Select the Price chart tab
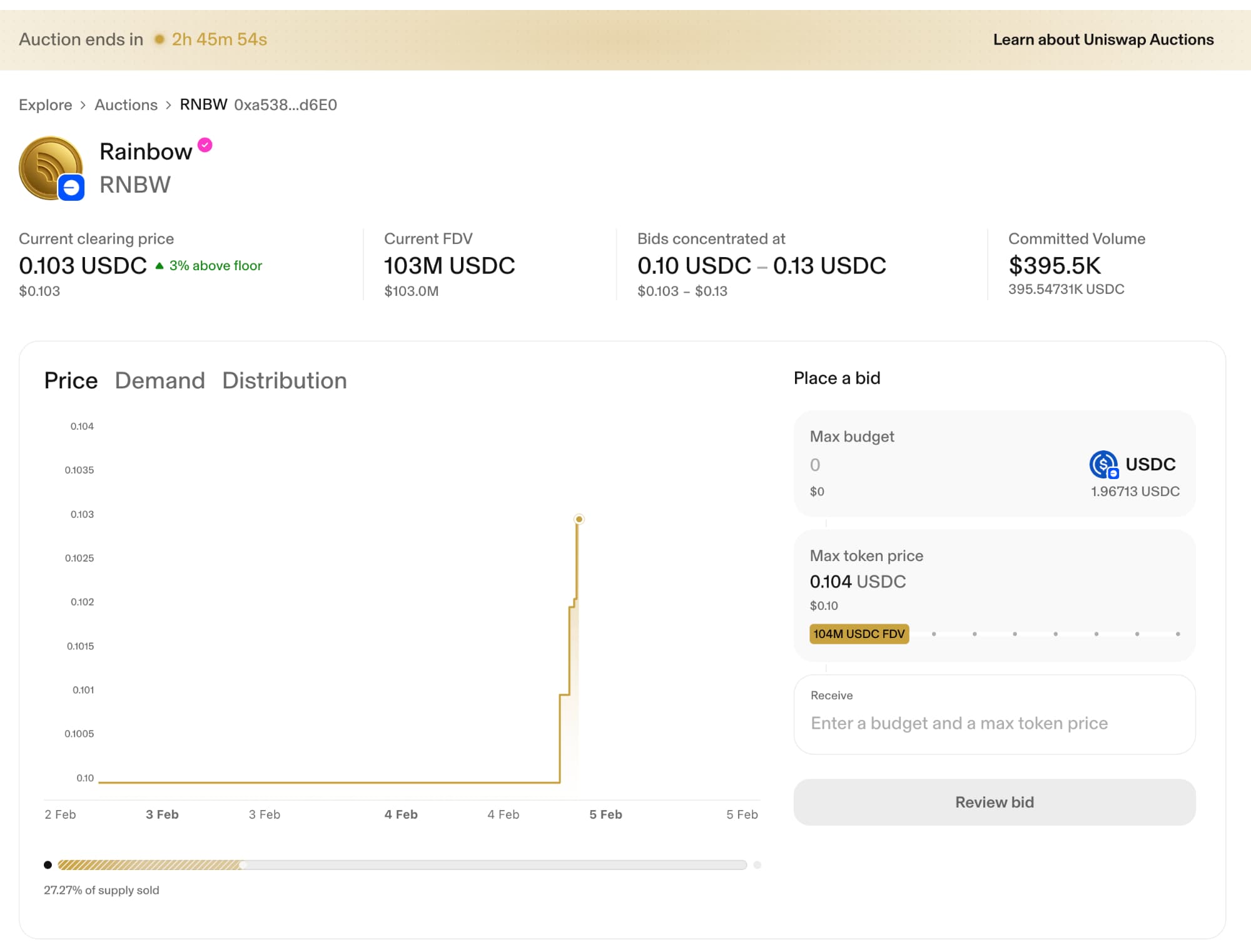1251x952 pixels. (71, 380)
